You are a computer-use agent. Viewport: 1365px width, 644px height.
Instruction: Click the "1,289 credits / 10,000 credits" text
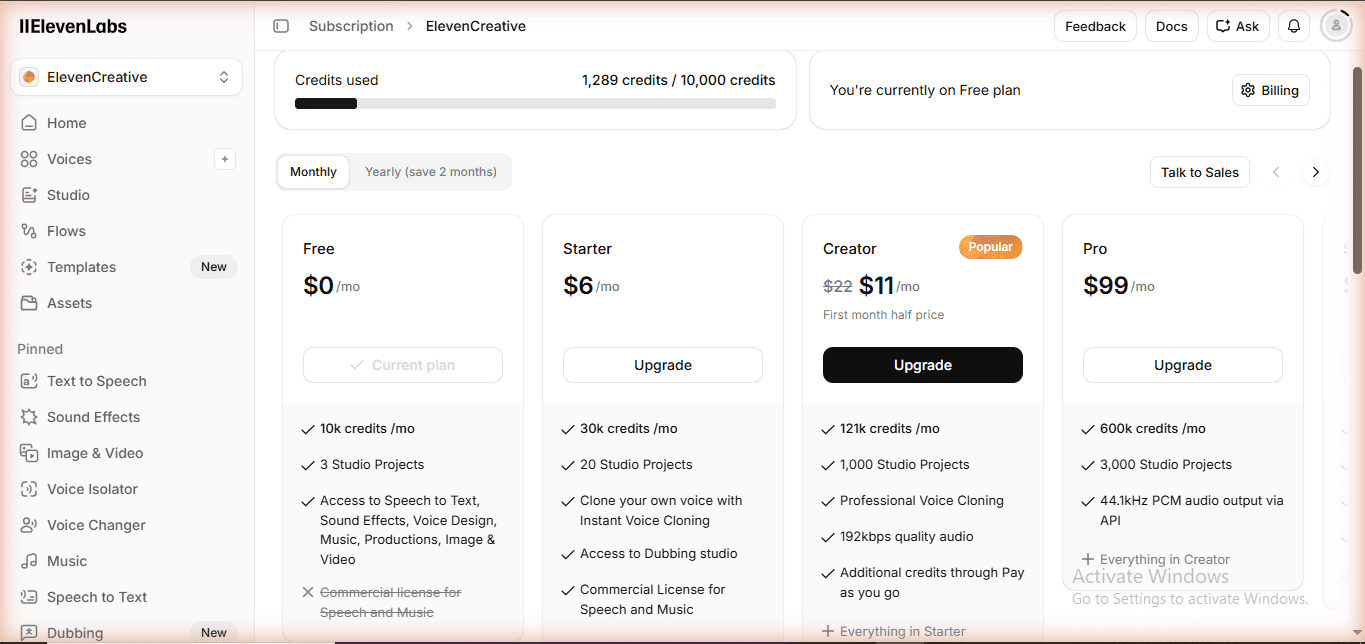[679, 80]
